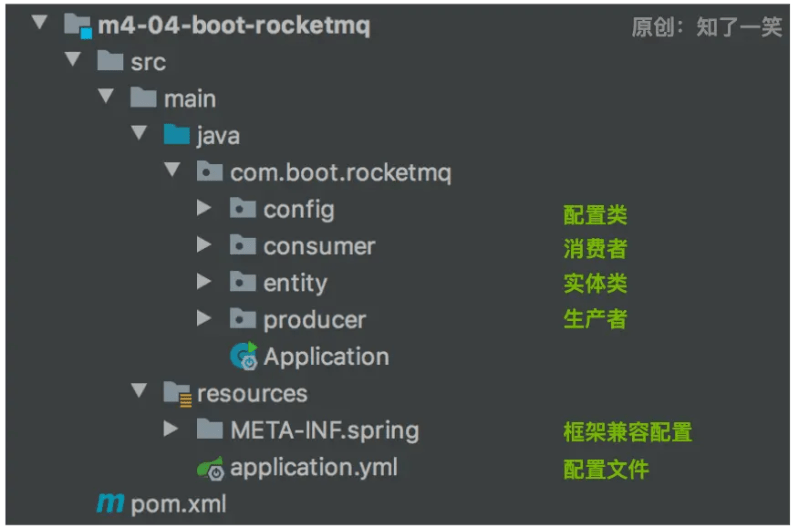The image size is (799, 528).
Task: Click the m4-04-boot-rocketmq module icon
Action: tap(78, 25)
